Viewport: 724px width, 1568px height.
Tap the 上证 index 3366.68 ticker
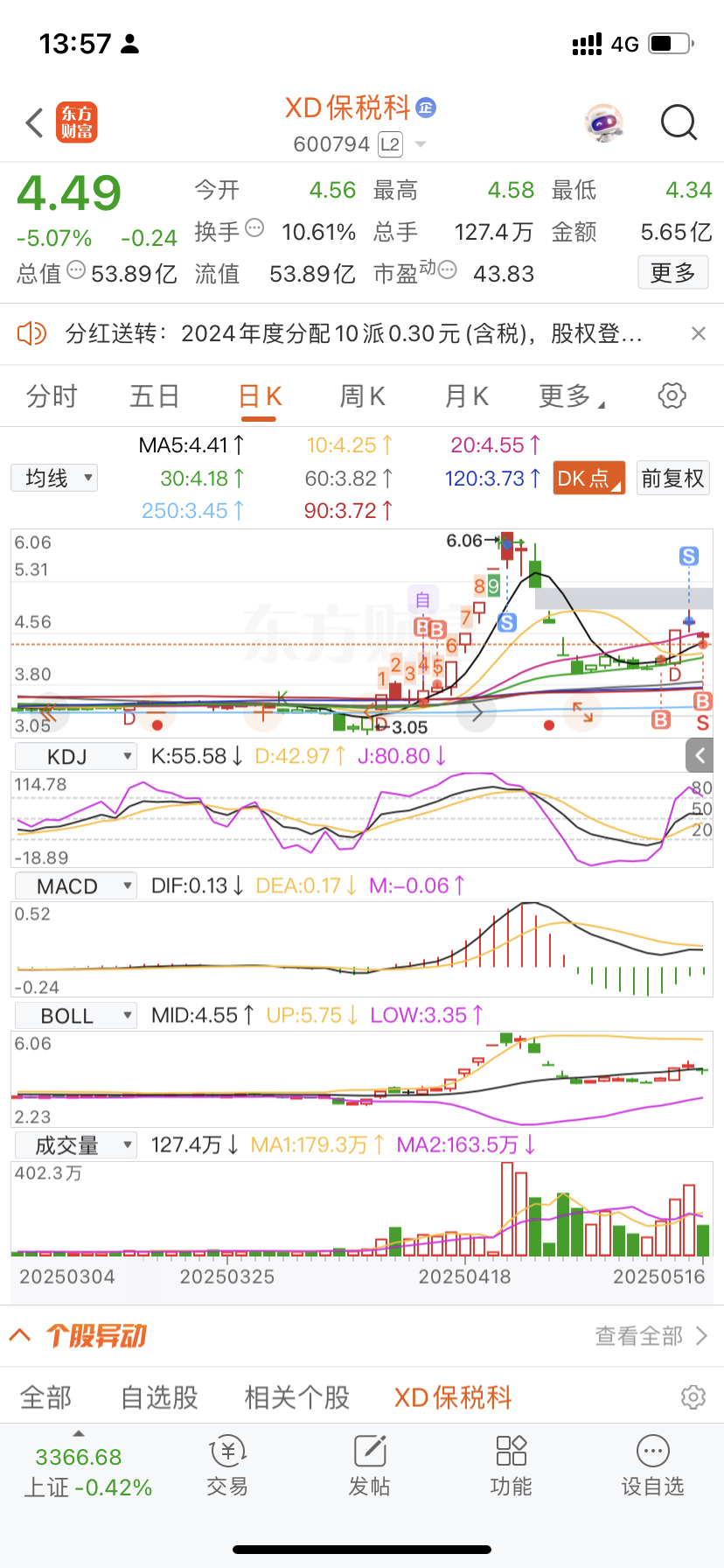click(87, 1472)
